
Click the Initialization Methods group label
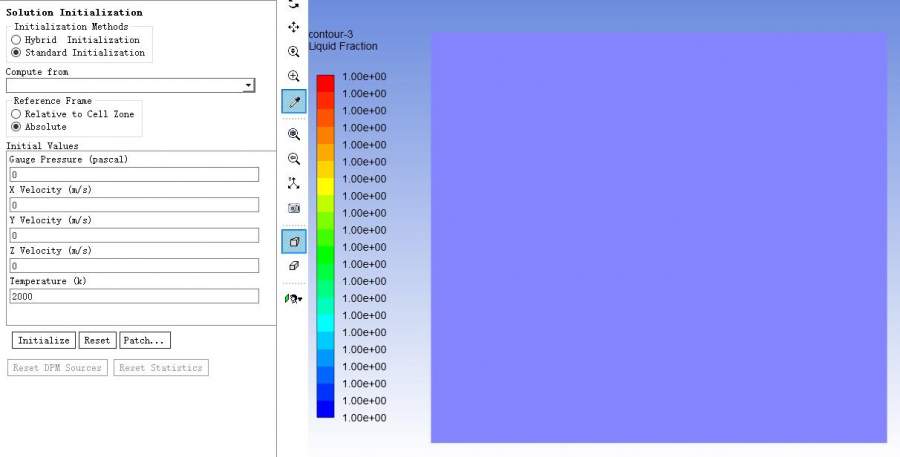click(x=71, y=26)
